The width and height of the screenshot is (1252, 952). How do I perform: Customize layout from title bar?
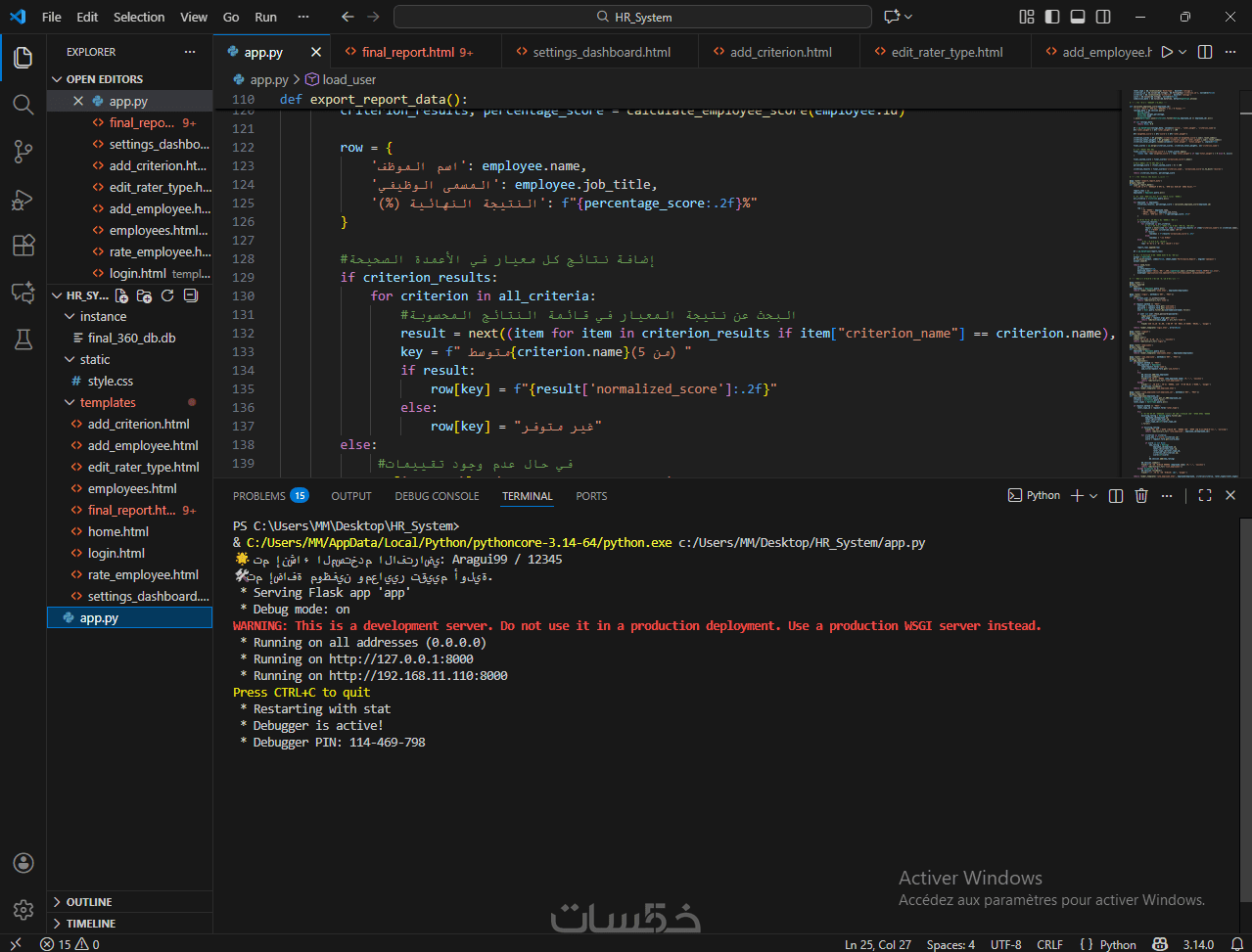1027,17
